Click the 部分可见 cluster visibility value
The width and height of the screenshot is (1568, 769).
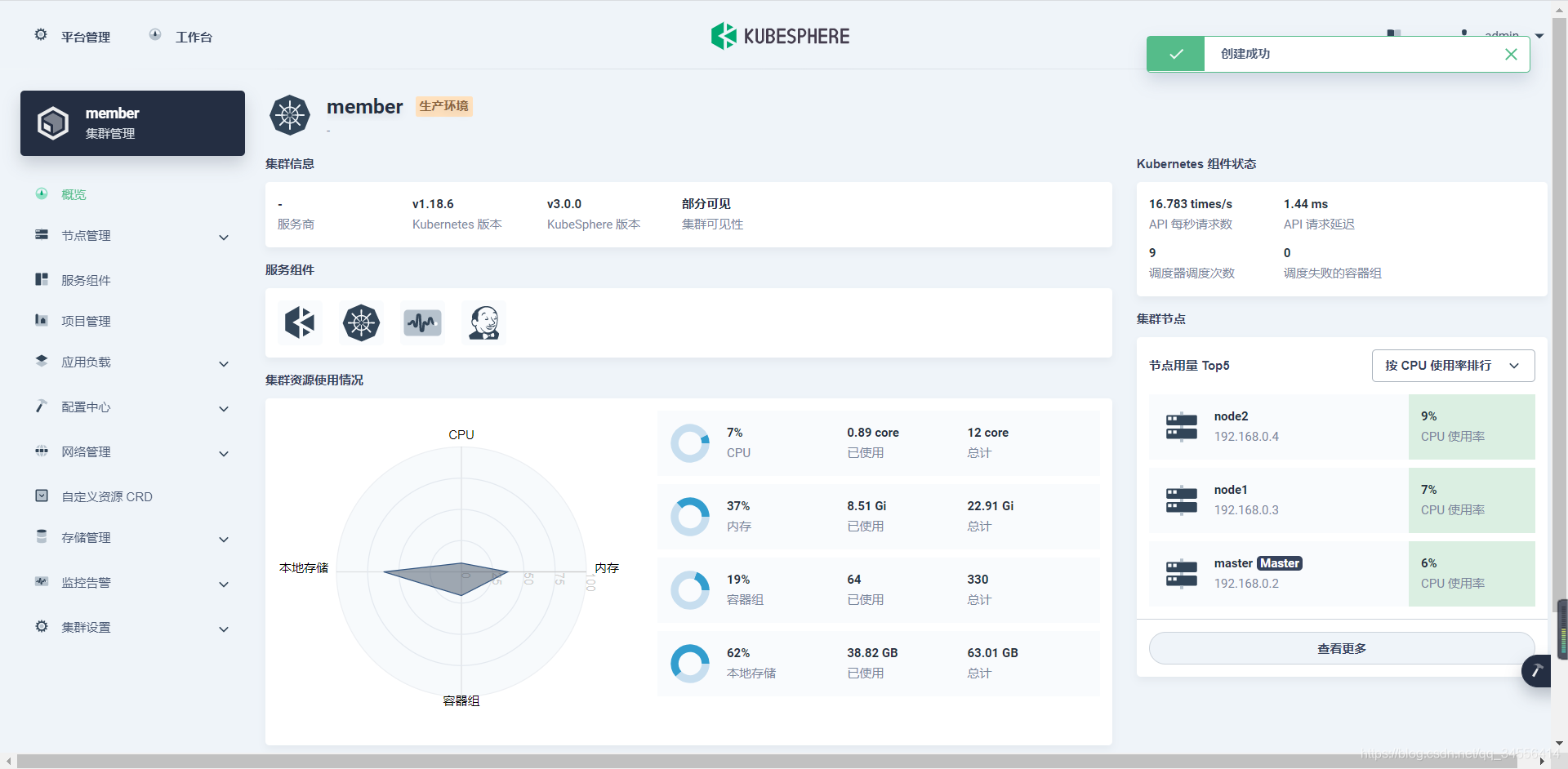pos(706,204)
